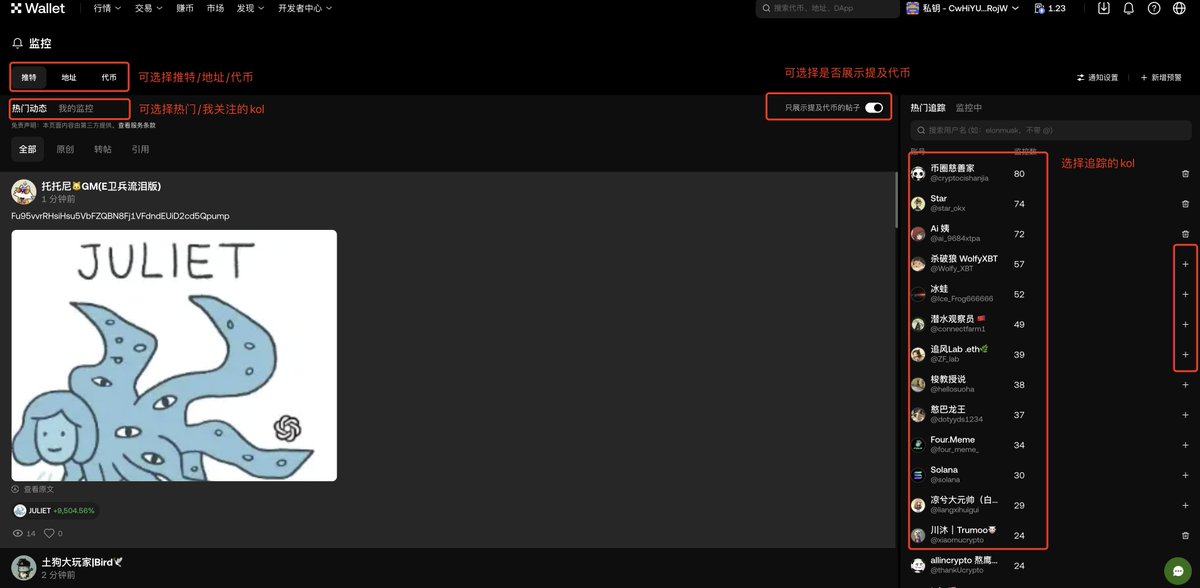Open the JULIET +9,504.56% token chip
The image size is (1200, 588).
pos(56,510)
